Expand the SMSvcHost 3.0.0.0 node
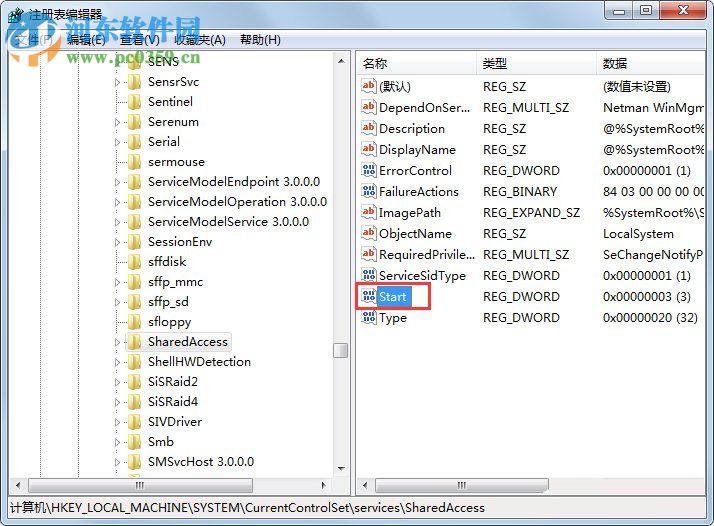Screen dimensions: 714x526 (117, 462)
